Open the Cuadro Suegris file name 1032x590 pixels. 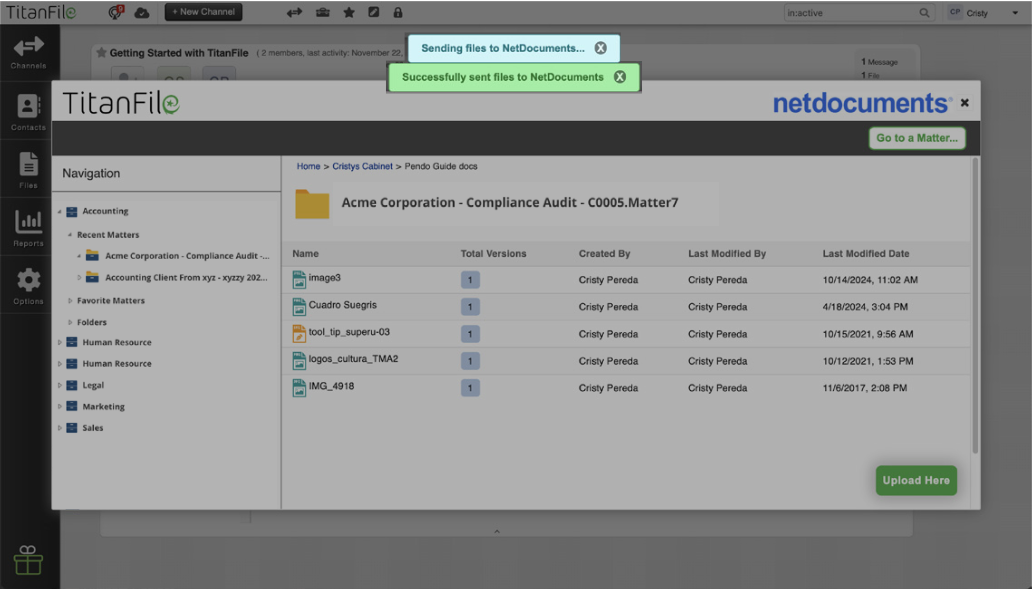[343, 305]
